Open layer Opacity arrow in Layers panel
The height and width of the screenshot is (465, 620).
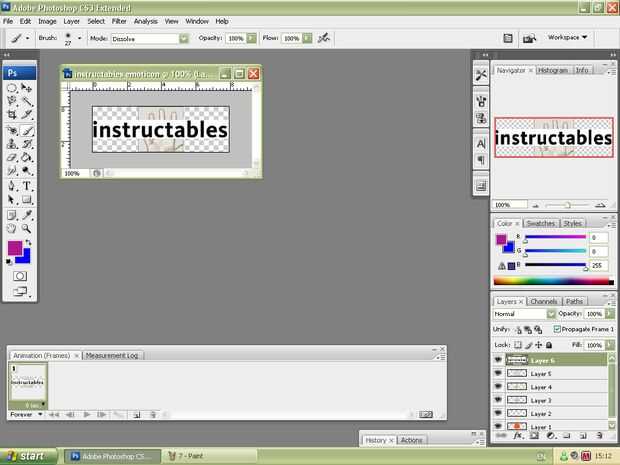click(609, 314)
